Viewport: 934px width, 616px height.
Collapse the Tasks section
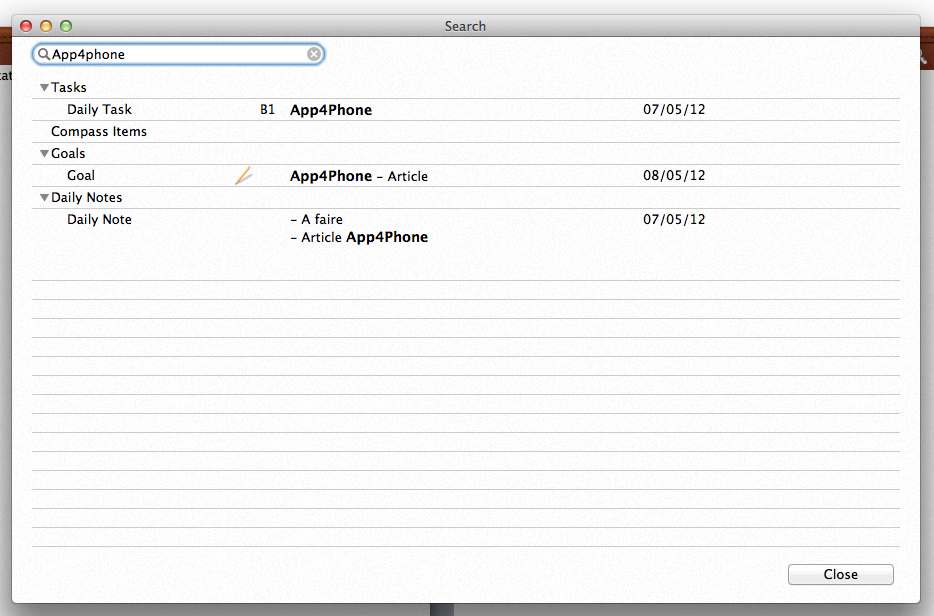[x=44, y=88]
